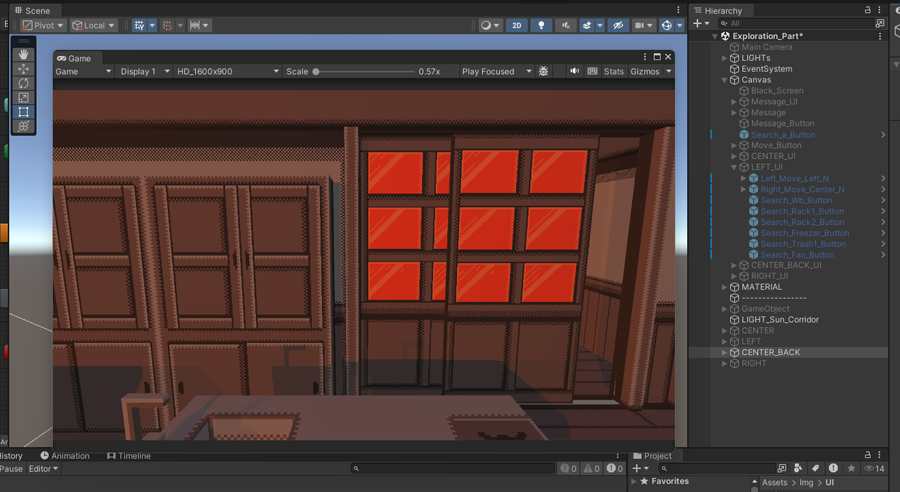Open the Gizmos button in Game view
Screen dimensions: 900x492
pyautogui.click(x=645, y=72)
